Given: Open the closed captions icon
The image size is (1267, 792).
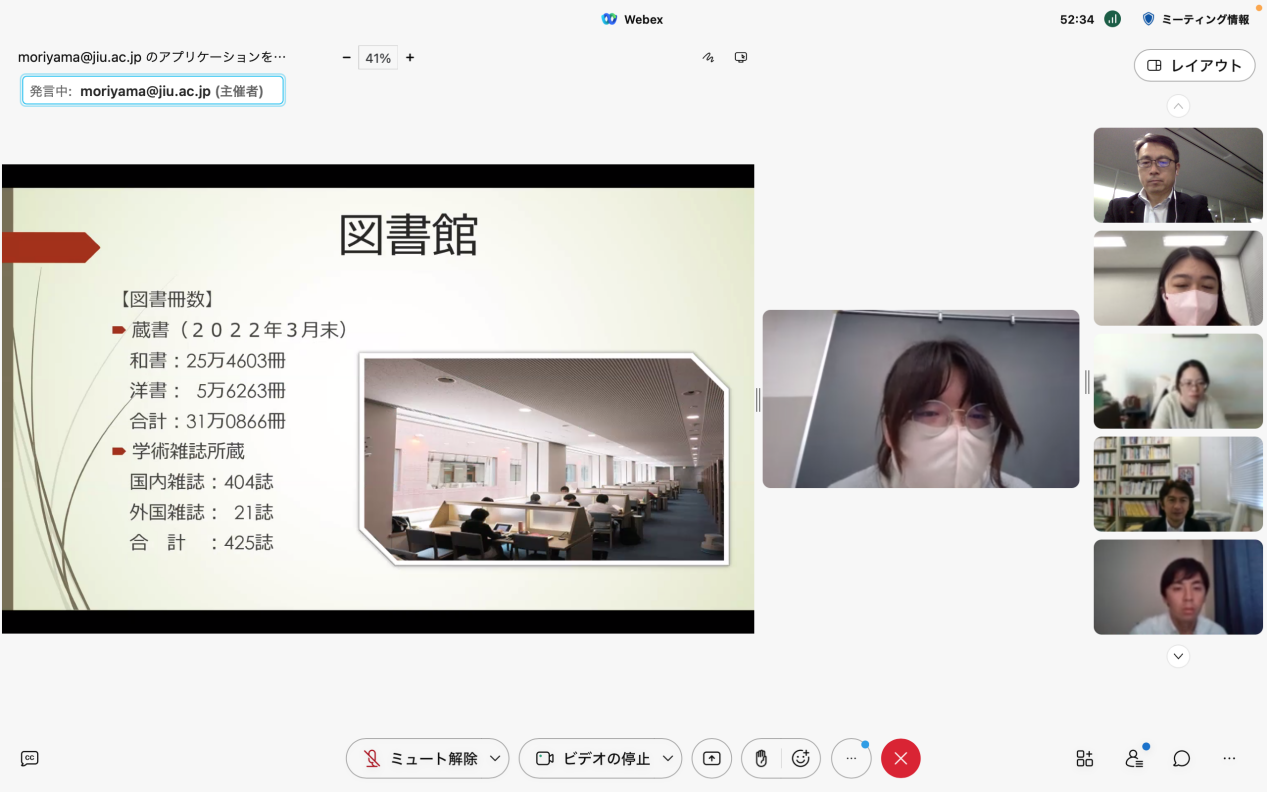Looking at the screenshot, I should pyautogui.click(x=30, y=758).
